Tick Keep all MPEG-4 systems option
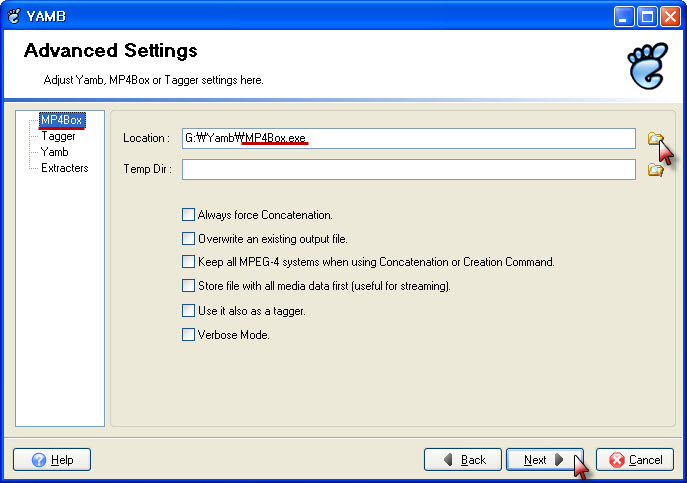Image resolution: width=687 pixels, height=483 pixels. (188, 262)
